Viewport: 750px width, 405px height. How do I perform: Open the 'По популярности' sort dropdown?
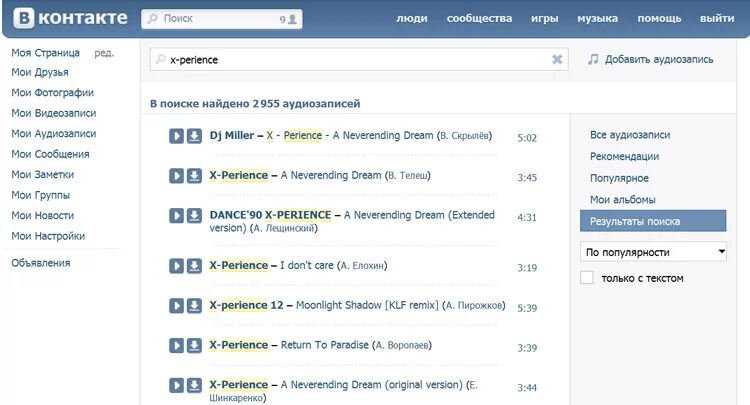click(653, 252)
